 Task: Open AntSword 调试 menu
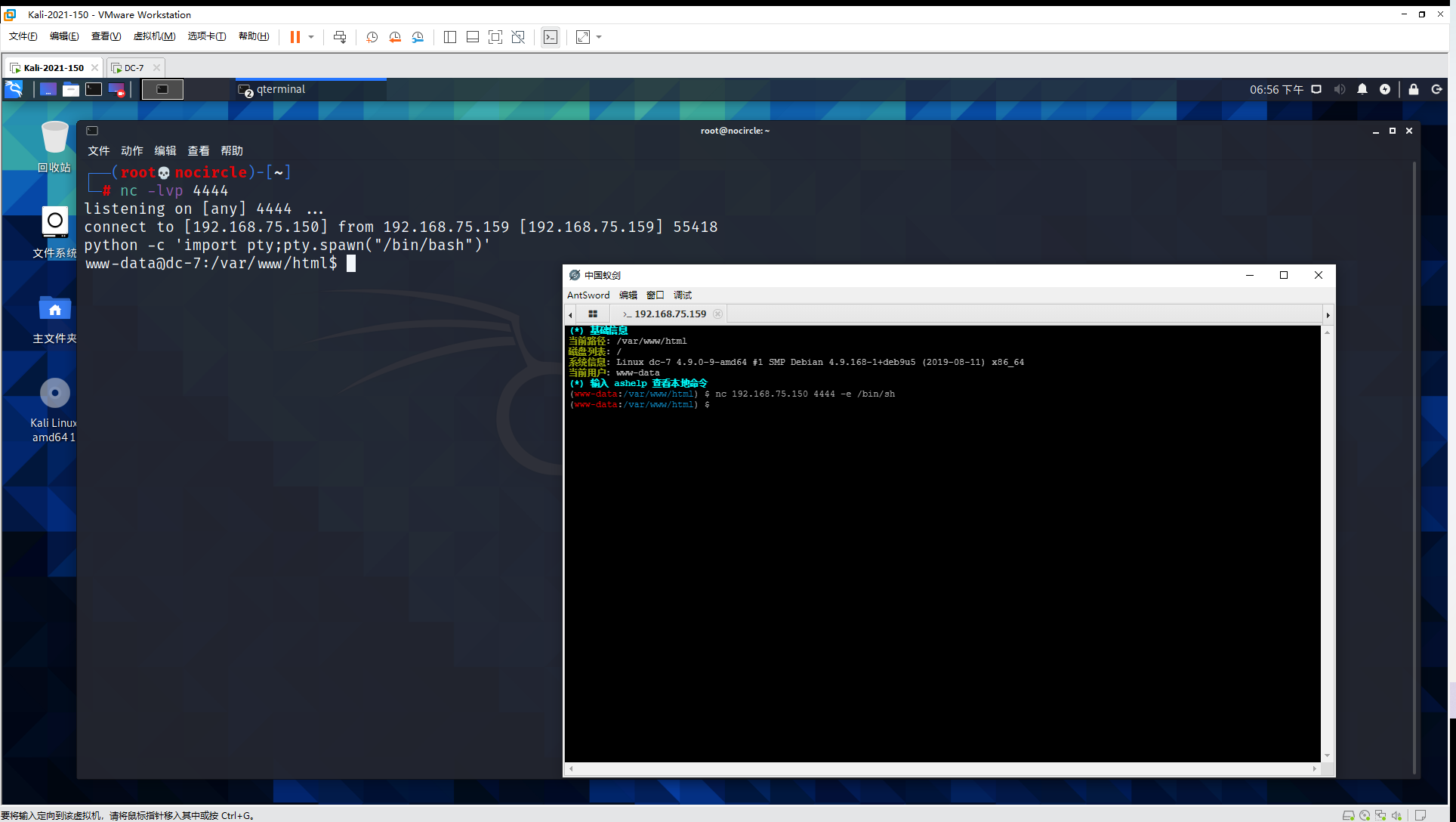pyautogui.click(x=683, y=295)
